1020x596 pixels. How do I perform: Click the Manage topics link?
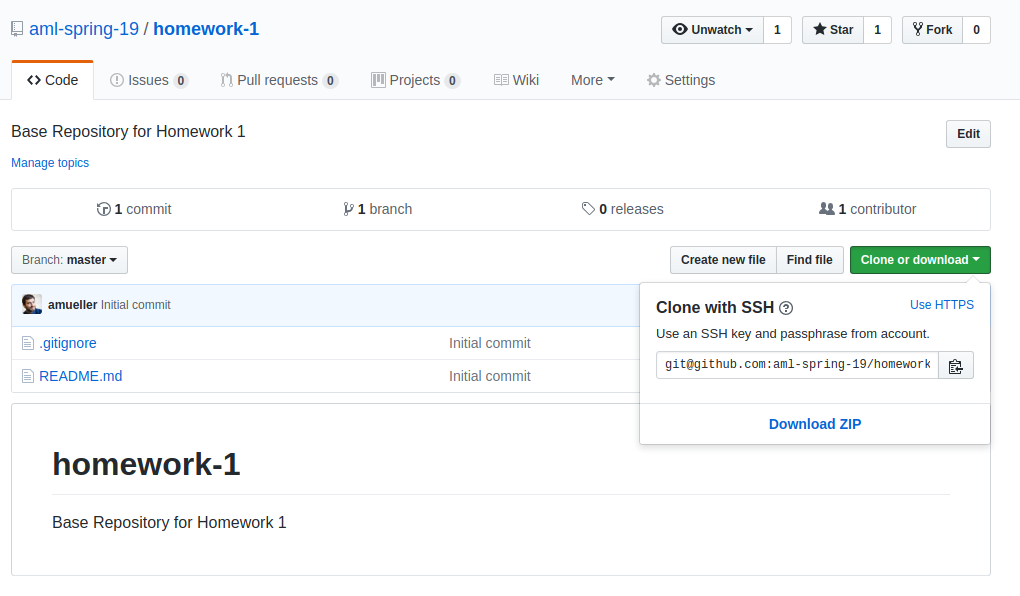50,163
